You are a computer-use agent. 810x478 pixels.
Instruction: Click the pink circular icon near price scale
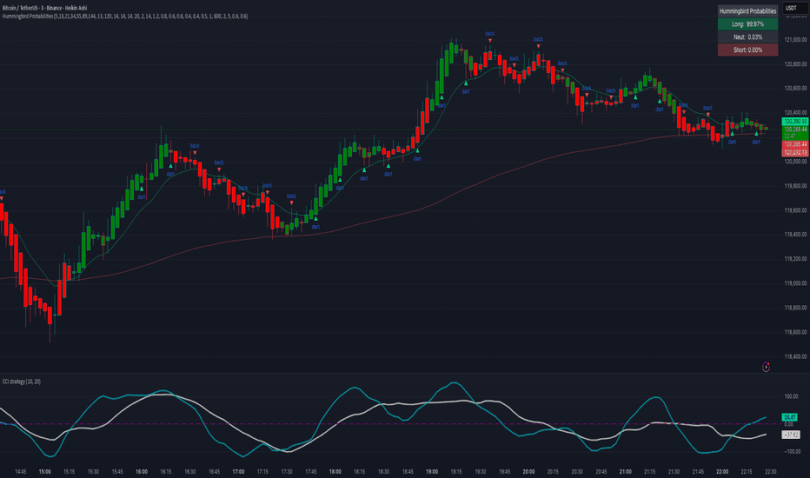[x=765, y=367]
